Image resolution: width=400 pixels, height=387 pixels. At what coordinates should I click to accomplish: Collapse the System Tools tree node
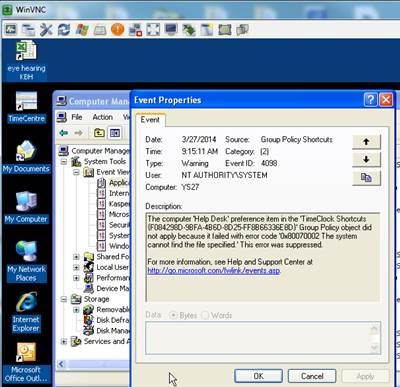pos(64,162)
